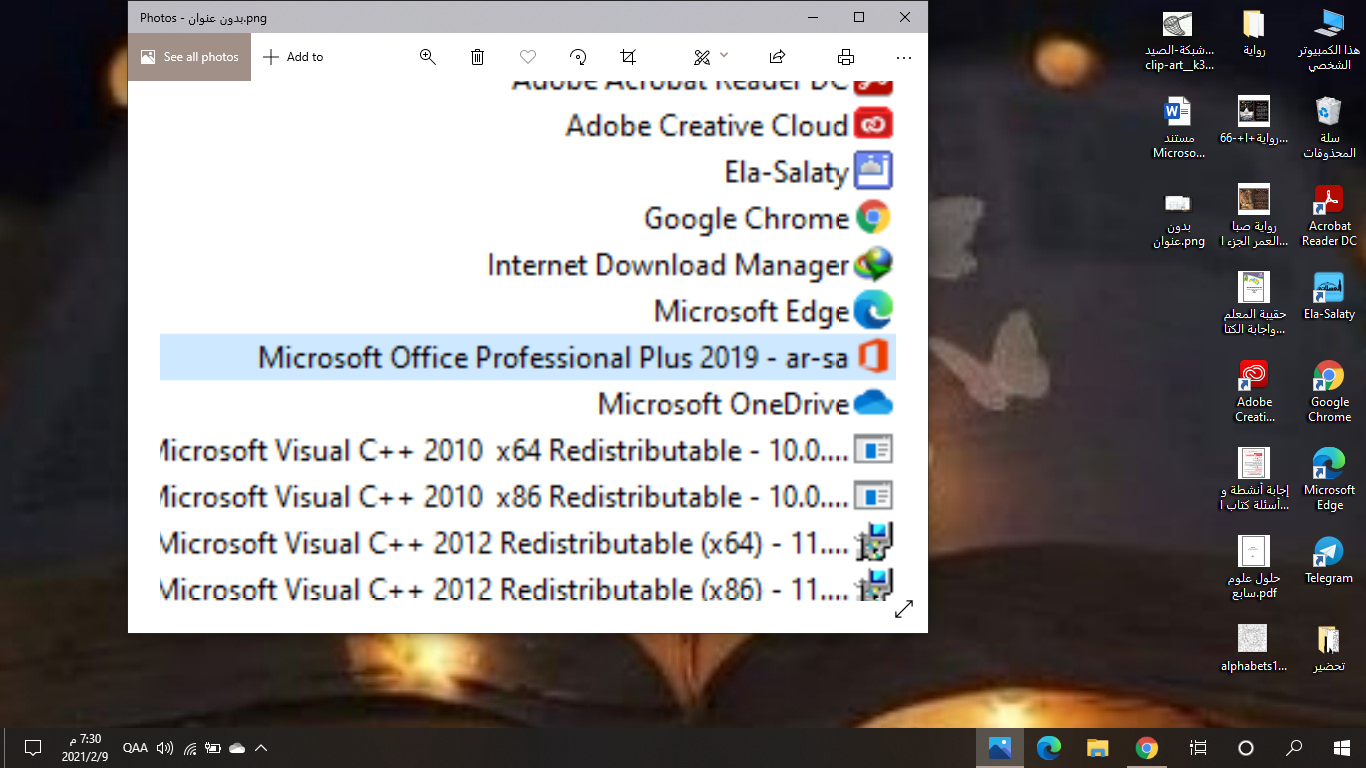The height and width of the screenshot is (768, 1366).
Task: Select the رواية folder on the desktop
Action: point(1254,34)
